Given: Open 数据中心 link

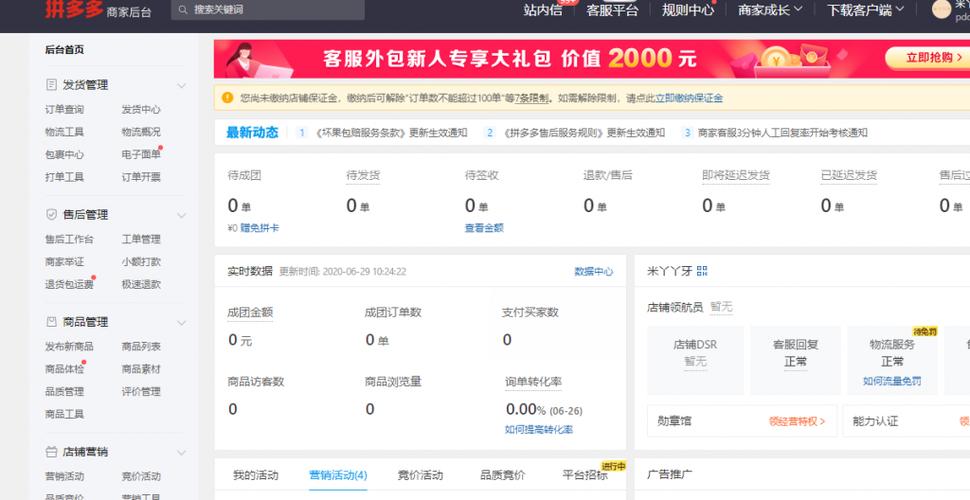Looking at the screenshot, I should click(594, 272).
